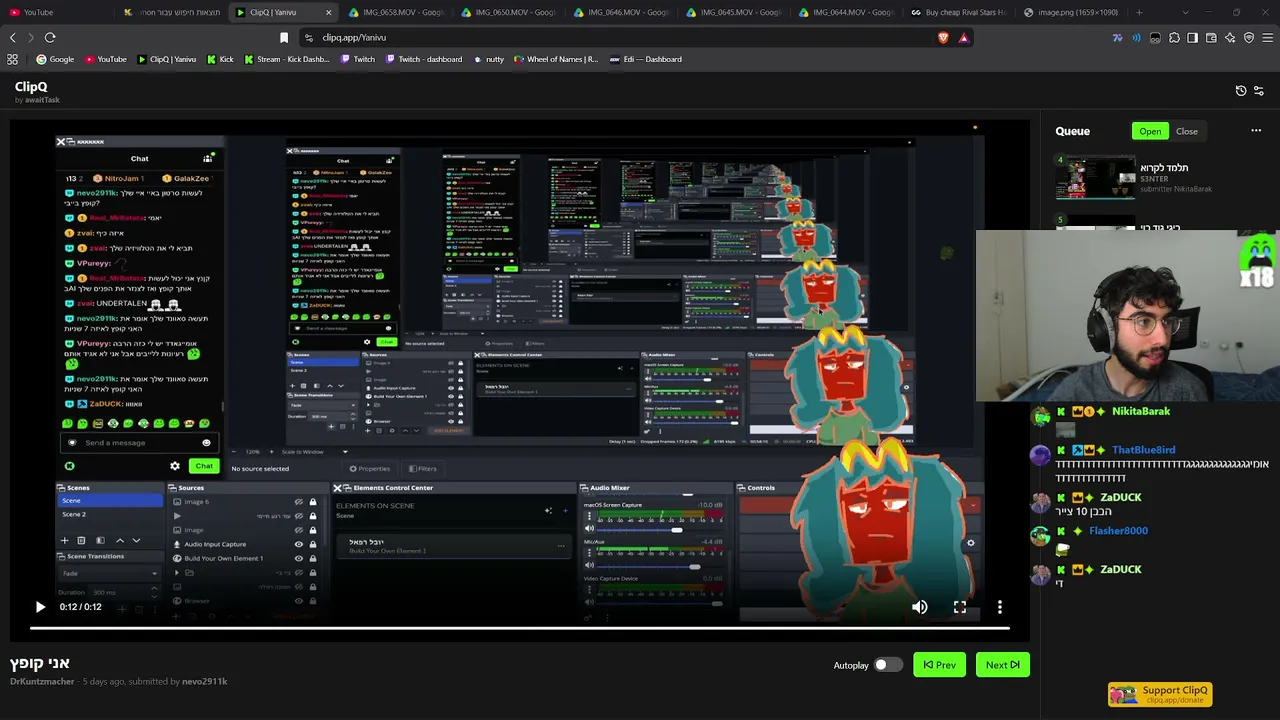
Task: Open the Wheel of Names bookmark
Action: coord(555,59)
